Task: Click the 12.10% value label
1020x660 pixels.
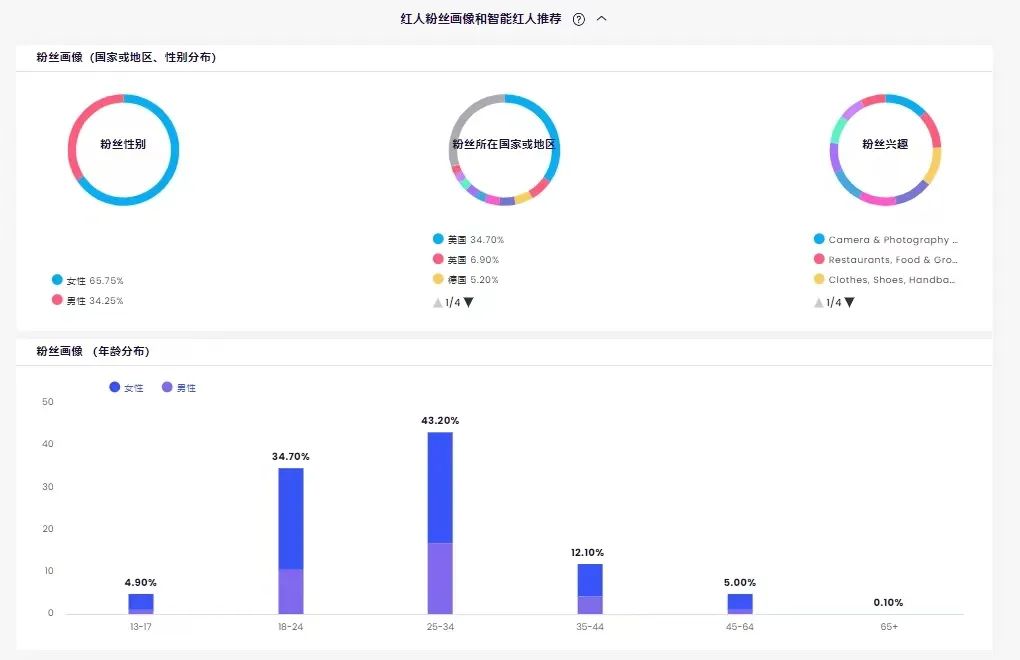Action: point(587,553)
